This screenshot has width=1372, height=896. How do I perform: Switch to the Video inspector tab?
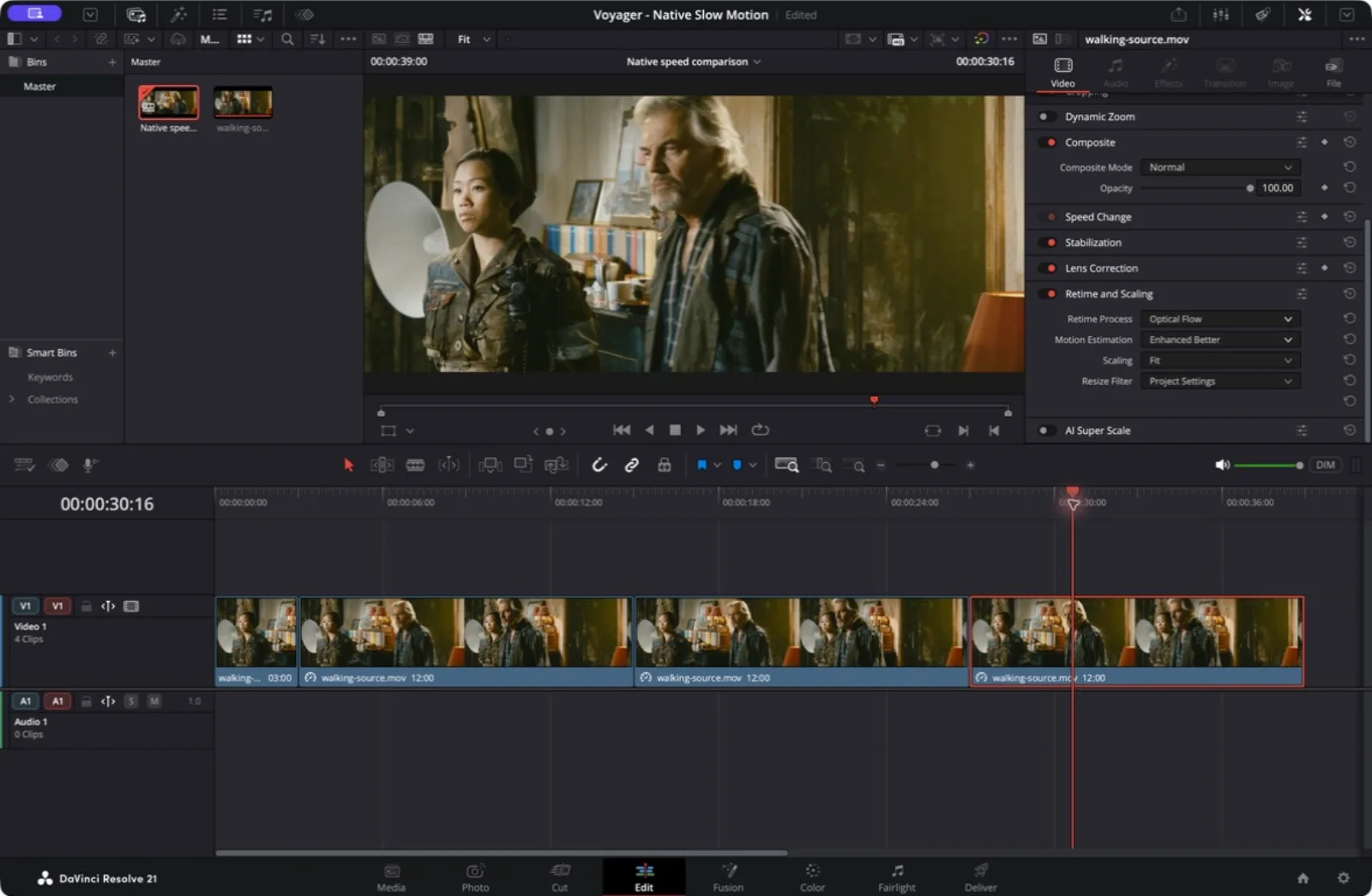pos(1062,73)
